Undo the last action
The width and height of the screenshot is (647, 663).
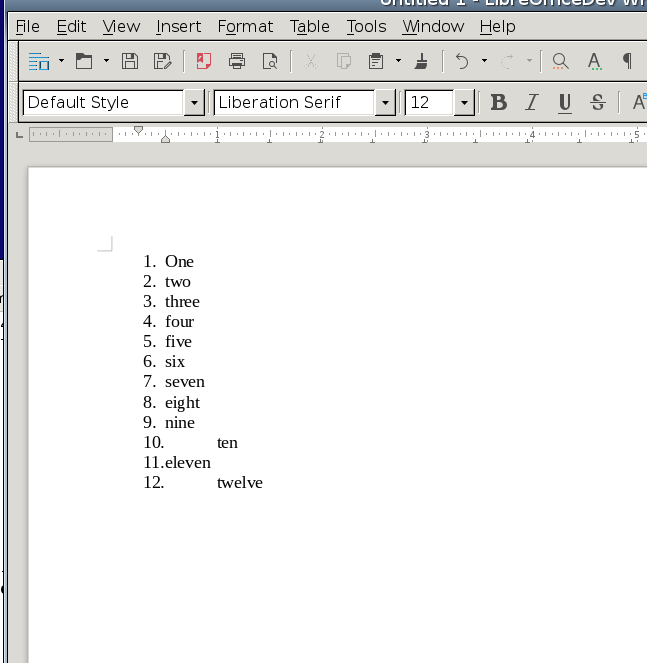(462, 61)
